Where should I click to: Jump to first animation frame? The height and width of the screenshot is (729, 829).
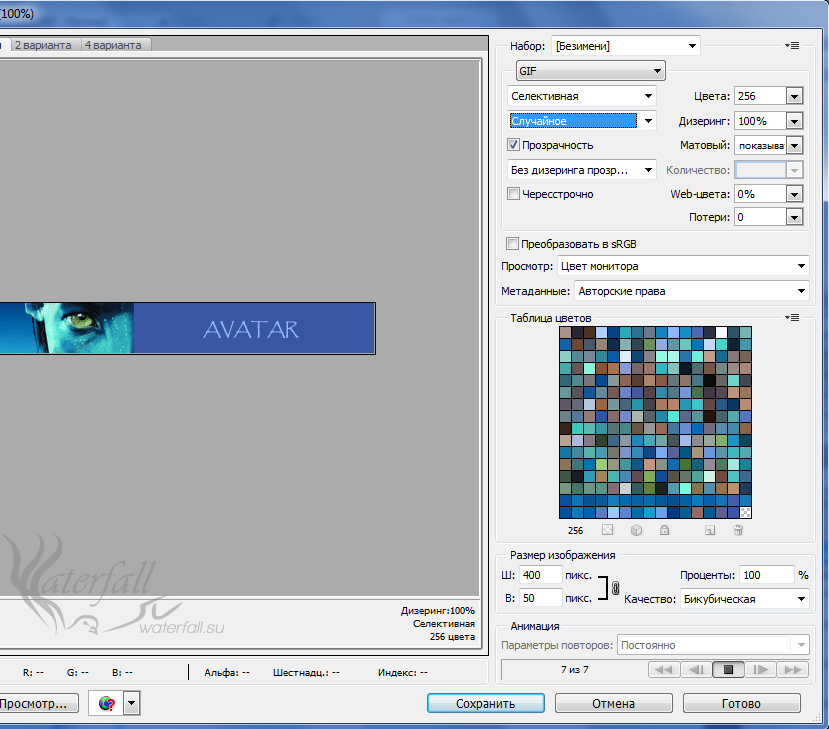pos(664,670)
